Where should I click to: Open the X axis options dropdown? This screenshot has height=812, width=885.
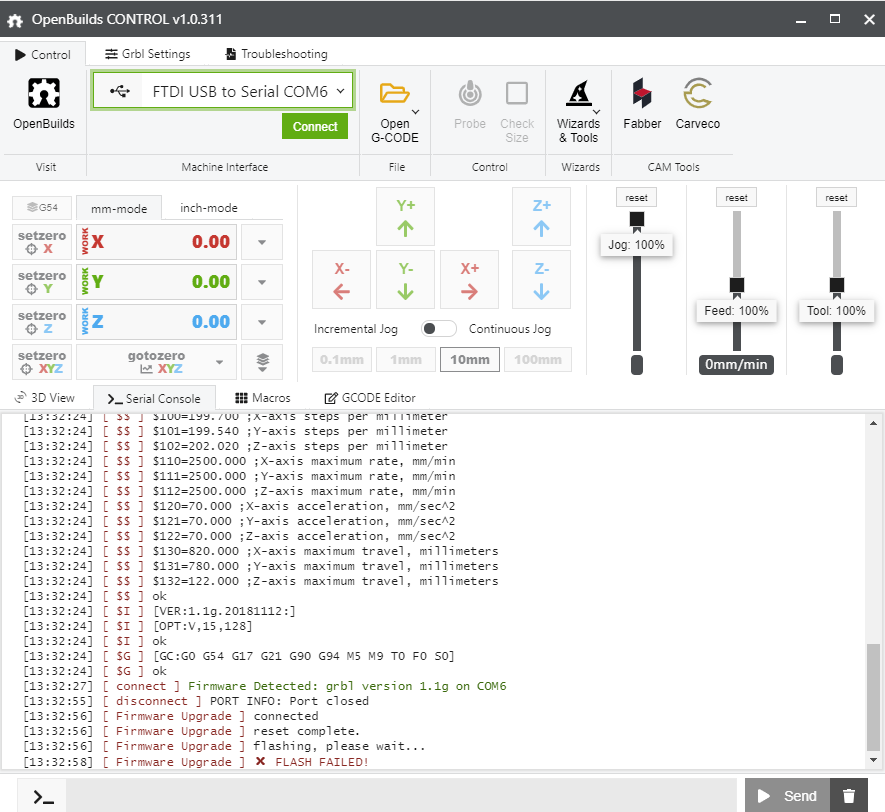(x=262, y=242)
